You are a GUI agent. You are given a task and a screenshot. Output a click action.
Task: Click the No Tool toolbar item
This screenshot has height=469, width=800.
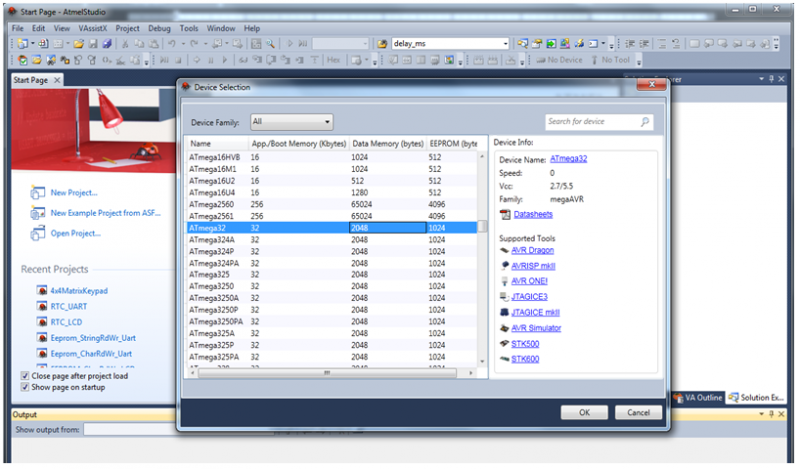click(x=611, y=60)
